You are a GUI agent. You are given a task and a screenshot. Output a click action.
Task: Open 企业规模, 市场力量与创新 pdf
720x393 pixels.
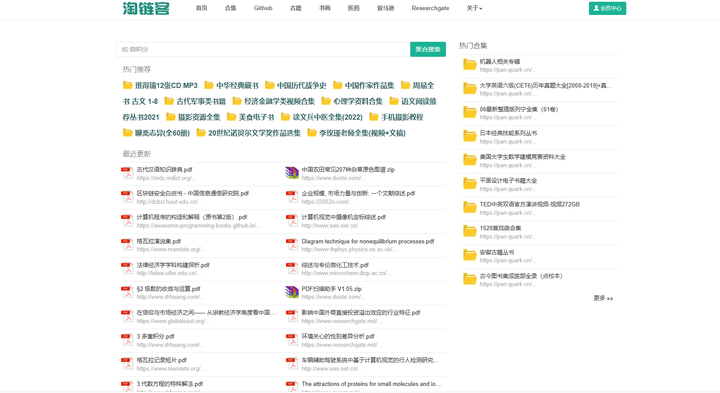click(x=358, y=193)
